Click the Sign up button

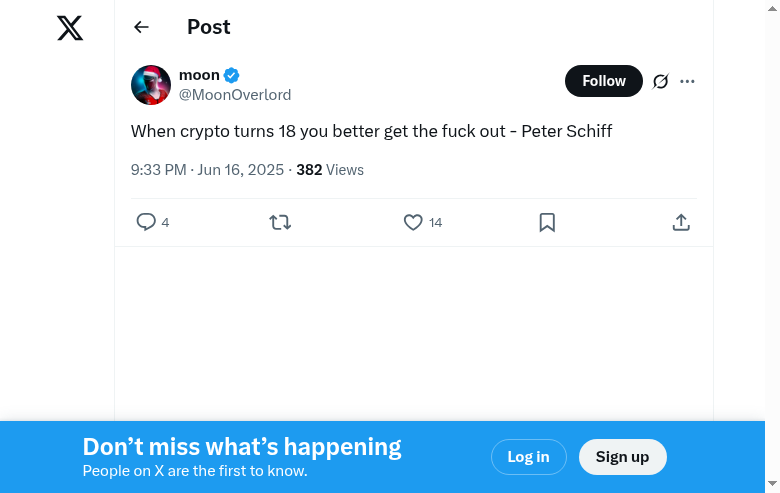[x=622, y=457]
